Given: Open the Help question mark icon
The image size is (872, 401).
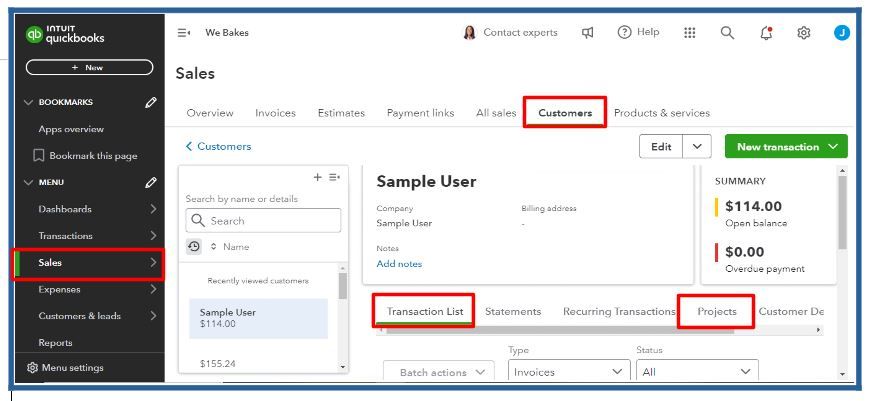Looking at the screenshot, I should (x=625, y=32).
